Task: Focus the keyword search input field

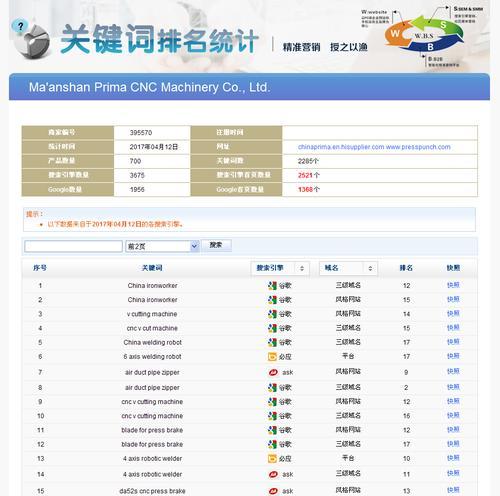Action: coord(73,246)
